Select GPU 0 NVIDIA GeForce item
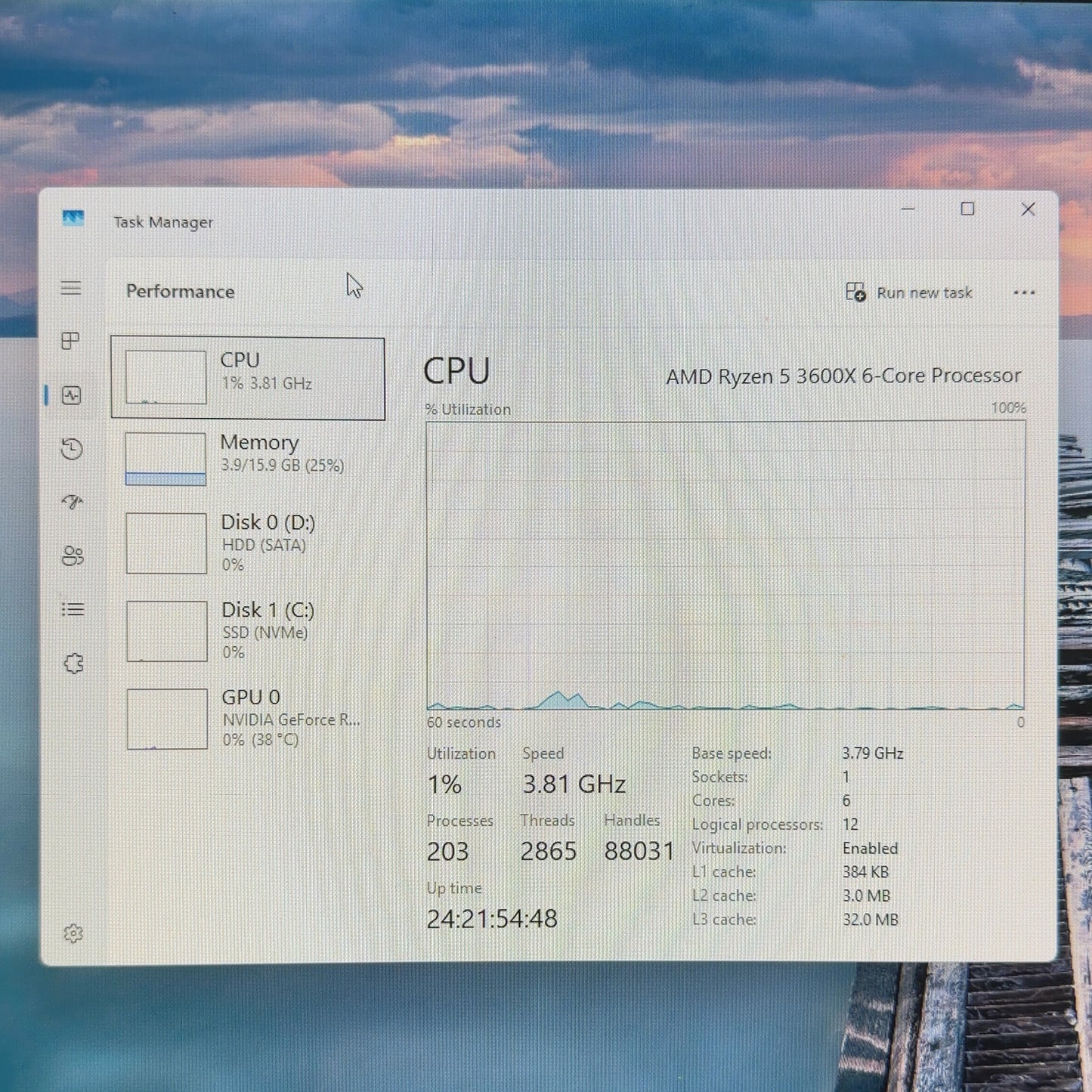The width and height of the screenshot is (1092, 1092). 248,718
